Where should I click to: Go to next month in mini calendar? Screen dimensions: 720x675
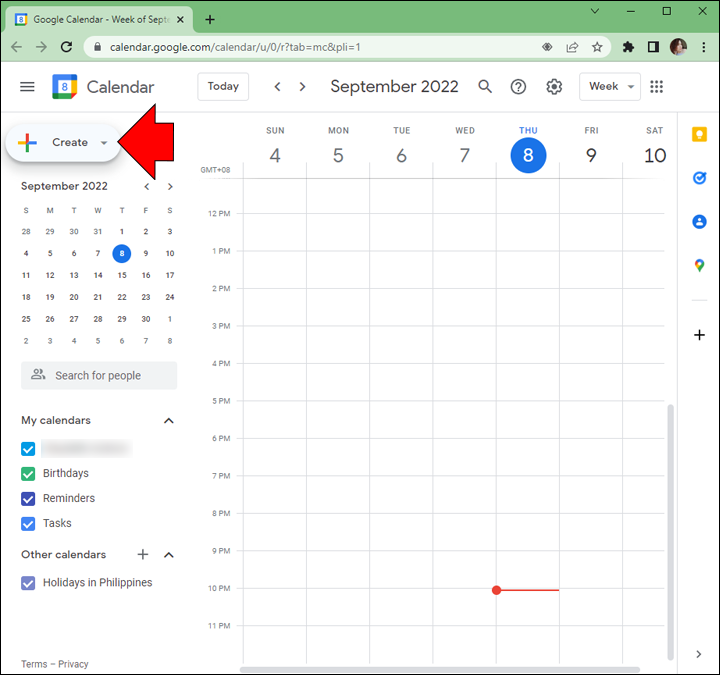[170, 186]
